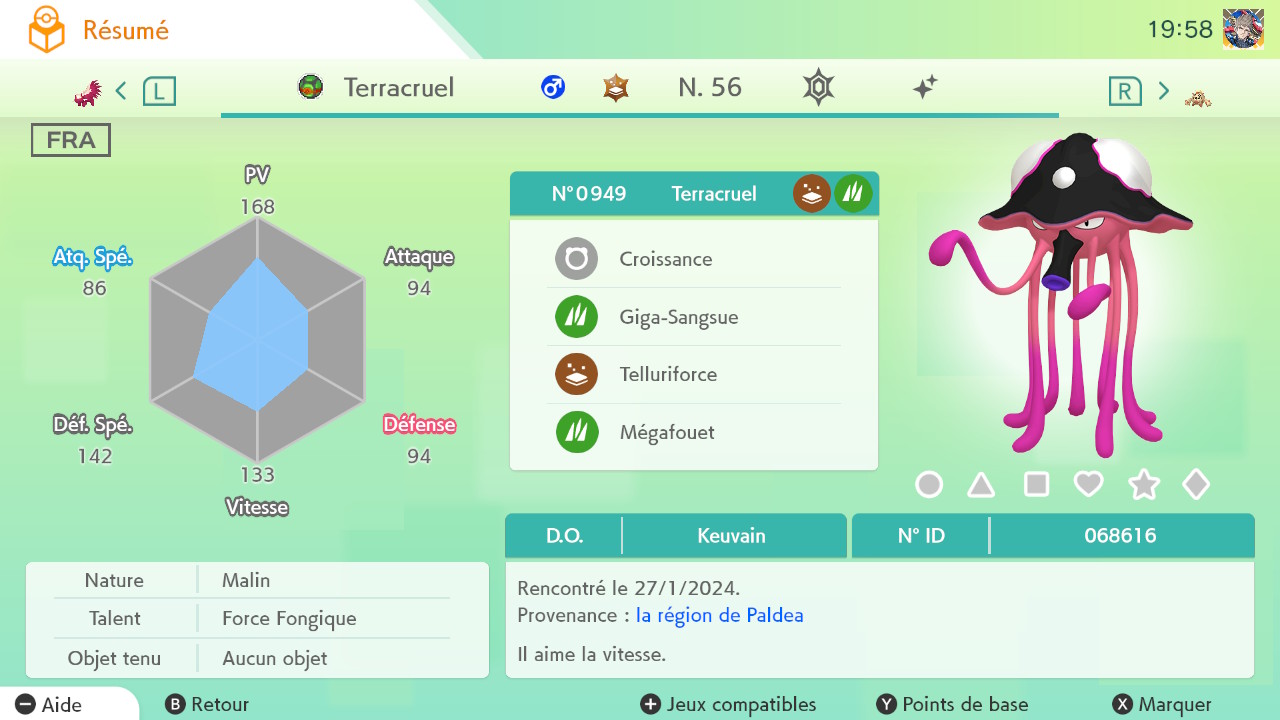This screenshot has width=1280, height=720.
Task: Click the Déf. Spé. value '142'
Action: pyautogui.click(x=94, y=457)
